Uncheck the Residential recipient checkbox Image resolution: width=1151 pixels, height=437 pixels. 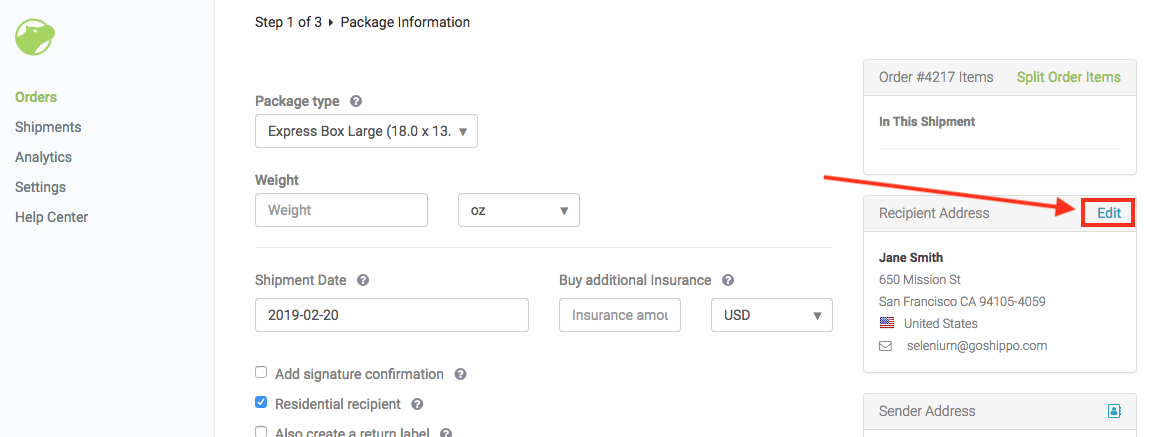(x=261, y=402)
